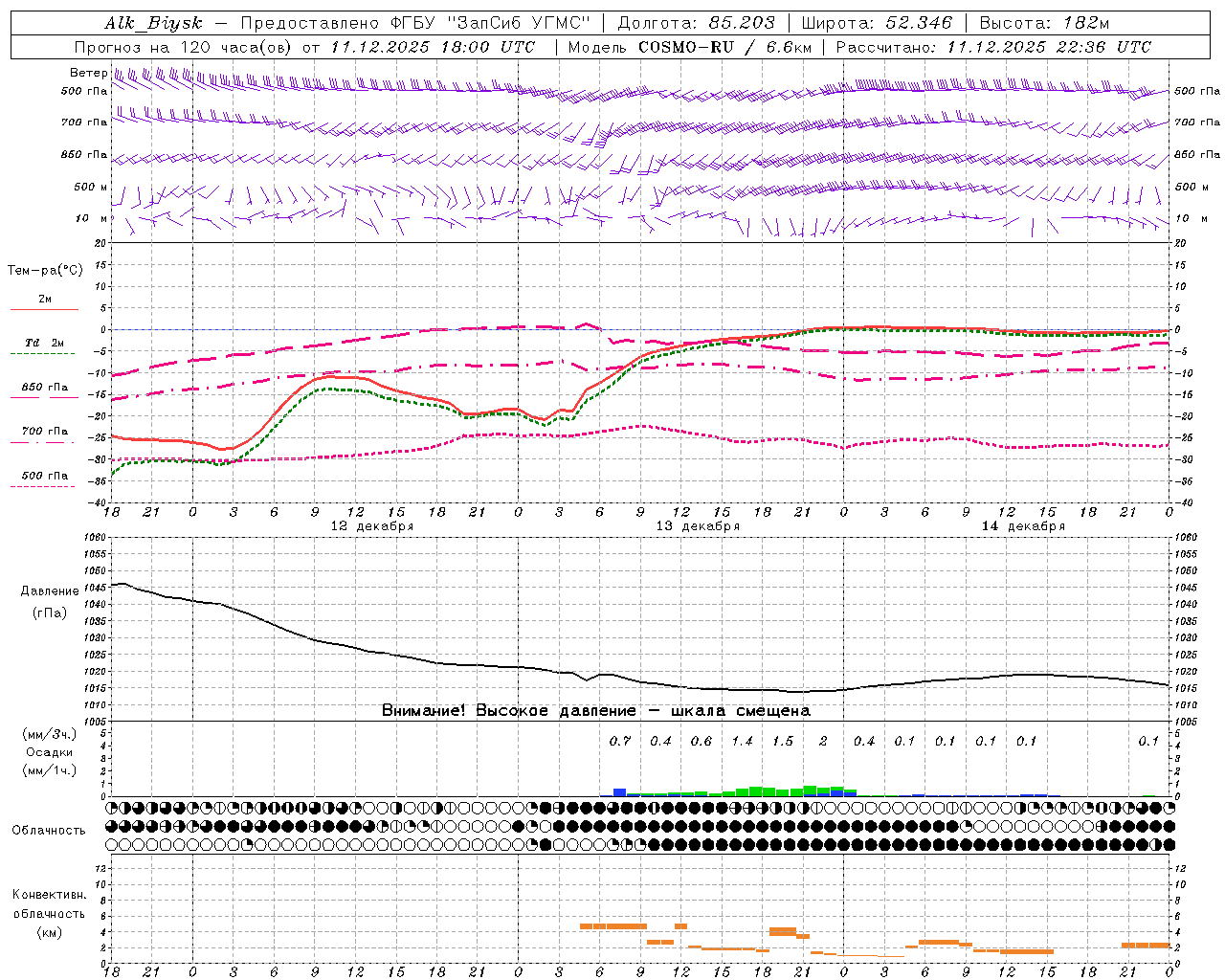This screenshot has height=980, width=1225.
Task: Click the longitude value Долгота: 85.203
Action: coord(697,23)
